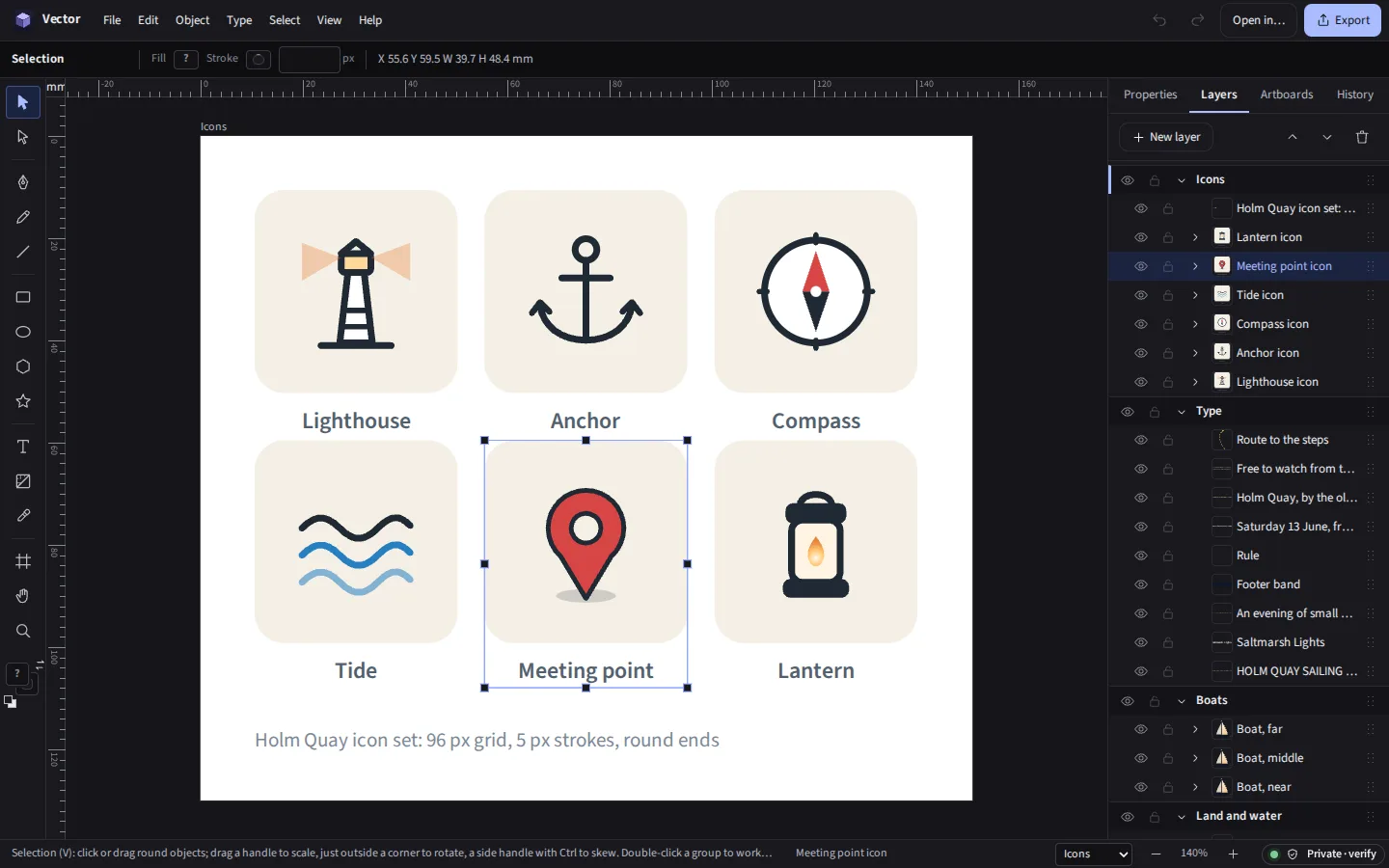Open the Icons artboard dropdown in status bar
1389x868 pixels.
[x=1093, y=854]
